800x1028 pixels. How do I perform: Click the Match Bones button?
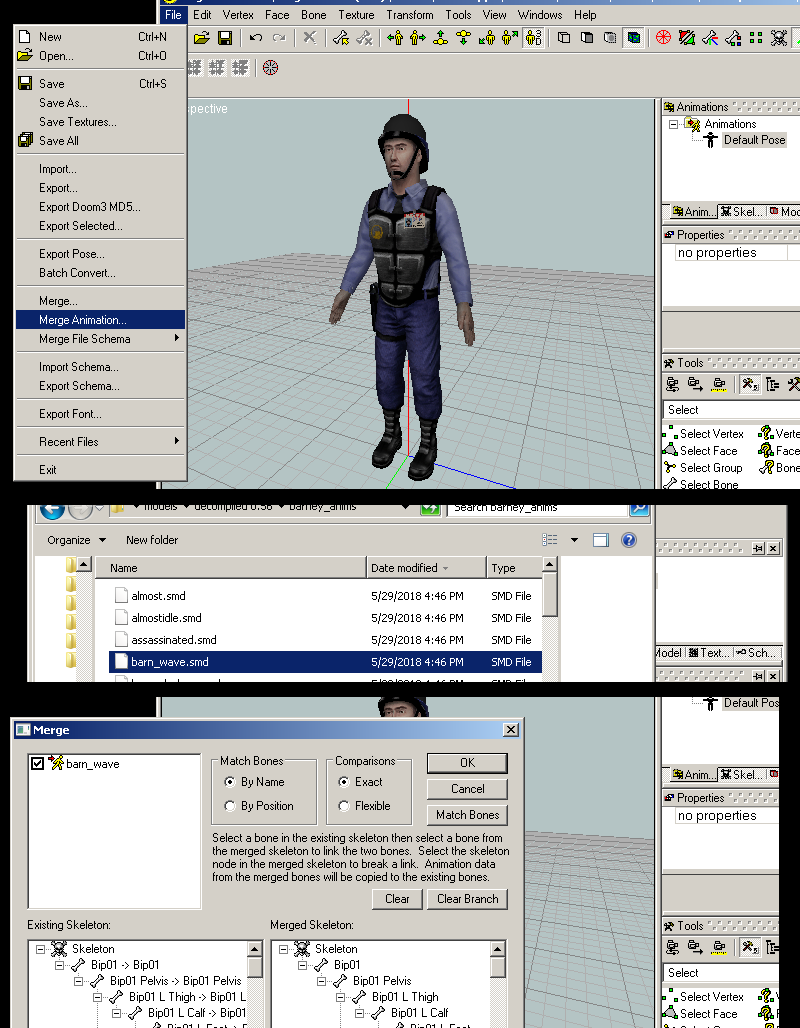click(x=467, y=815)
